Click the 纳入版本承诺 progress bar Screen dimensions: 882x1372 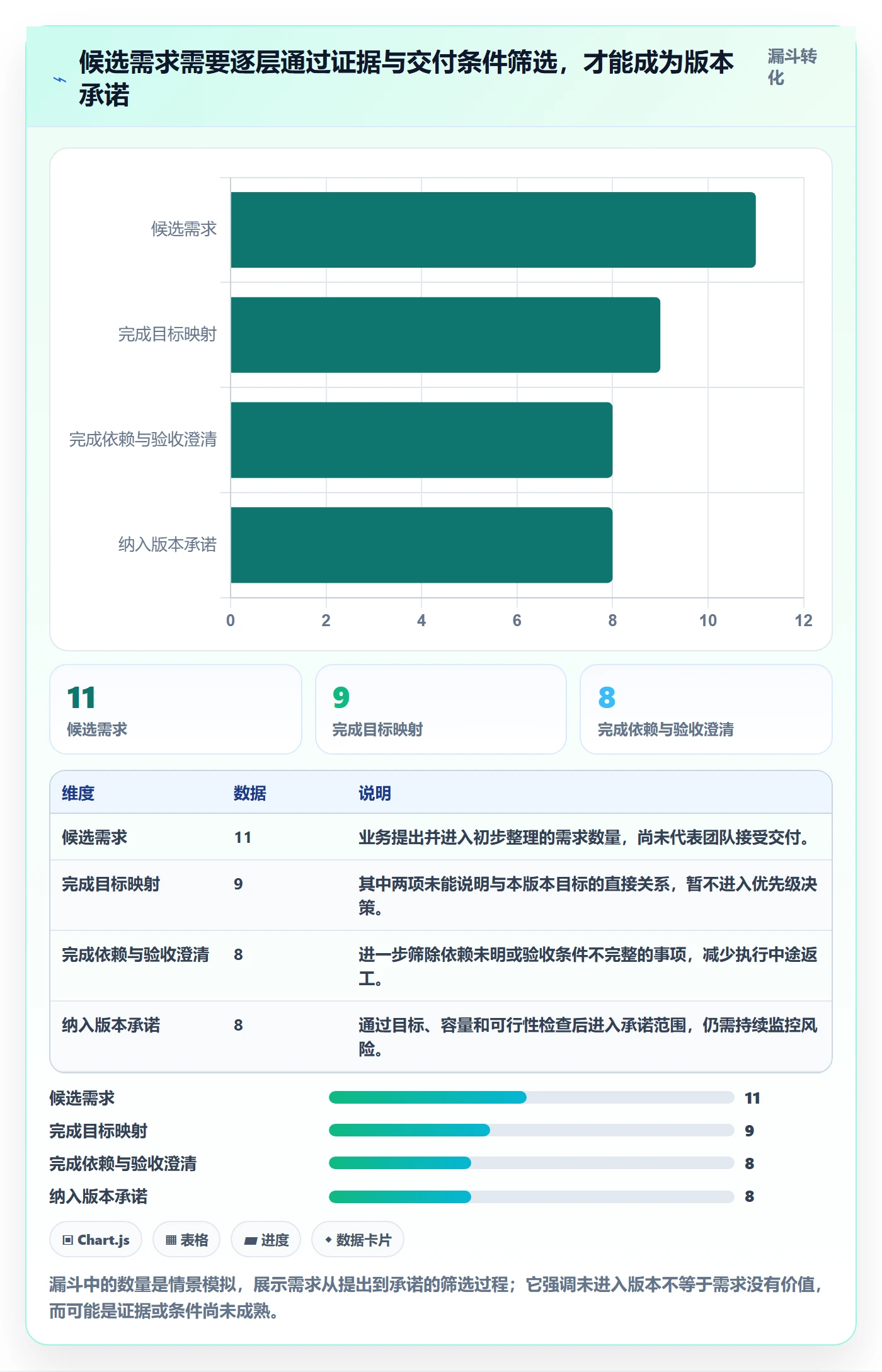point(531,1196)
